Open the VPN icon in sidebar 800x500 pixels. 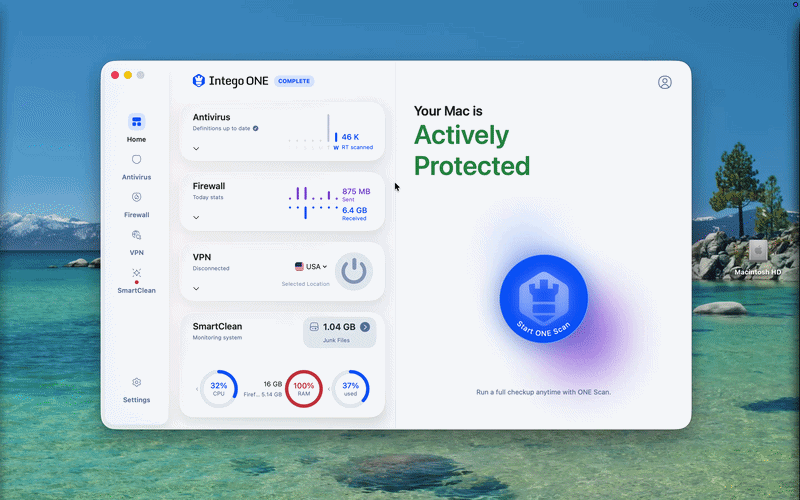[x=136, y=235]
